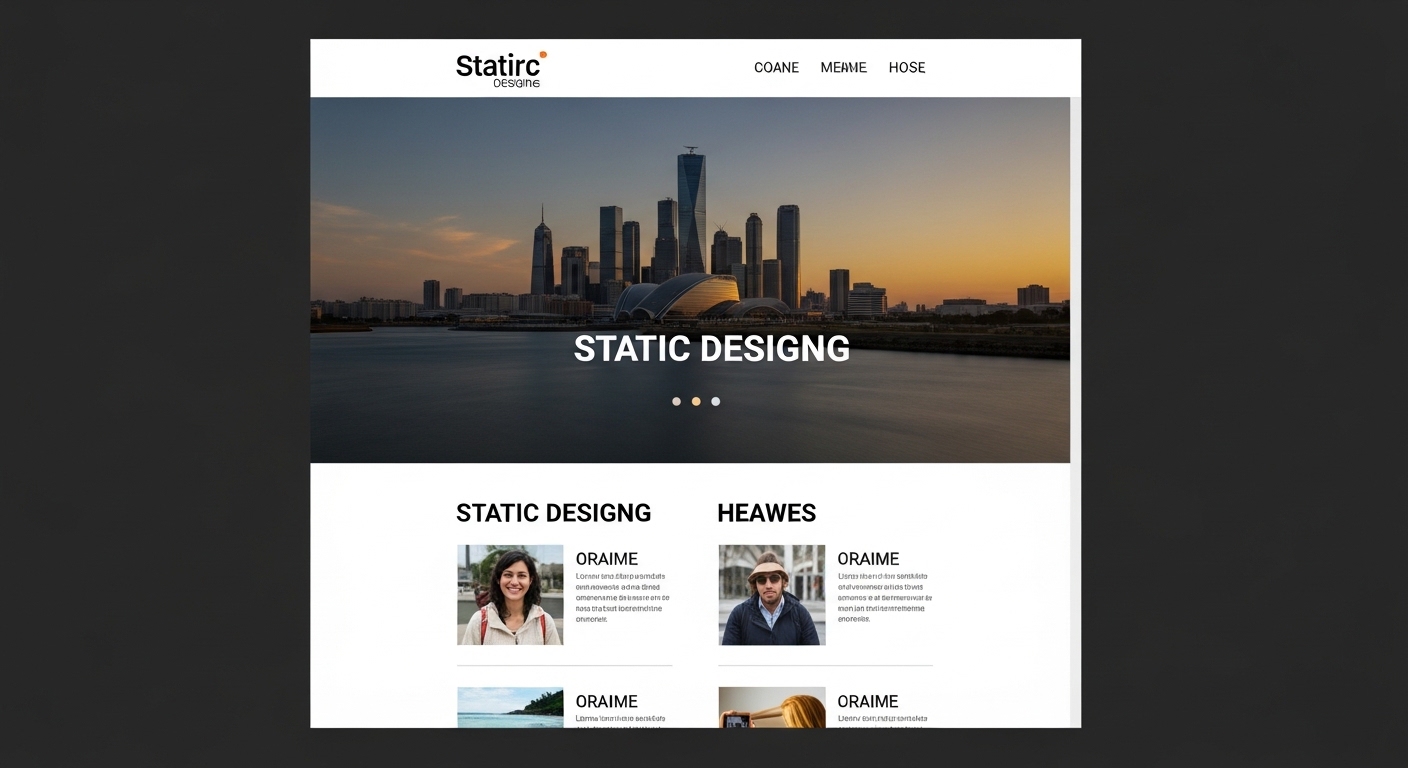
Task: Switch to the third carousel slide dot
Action: (x=715, y=401)
